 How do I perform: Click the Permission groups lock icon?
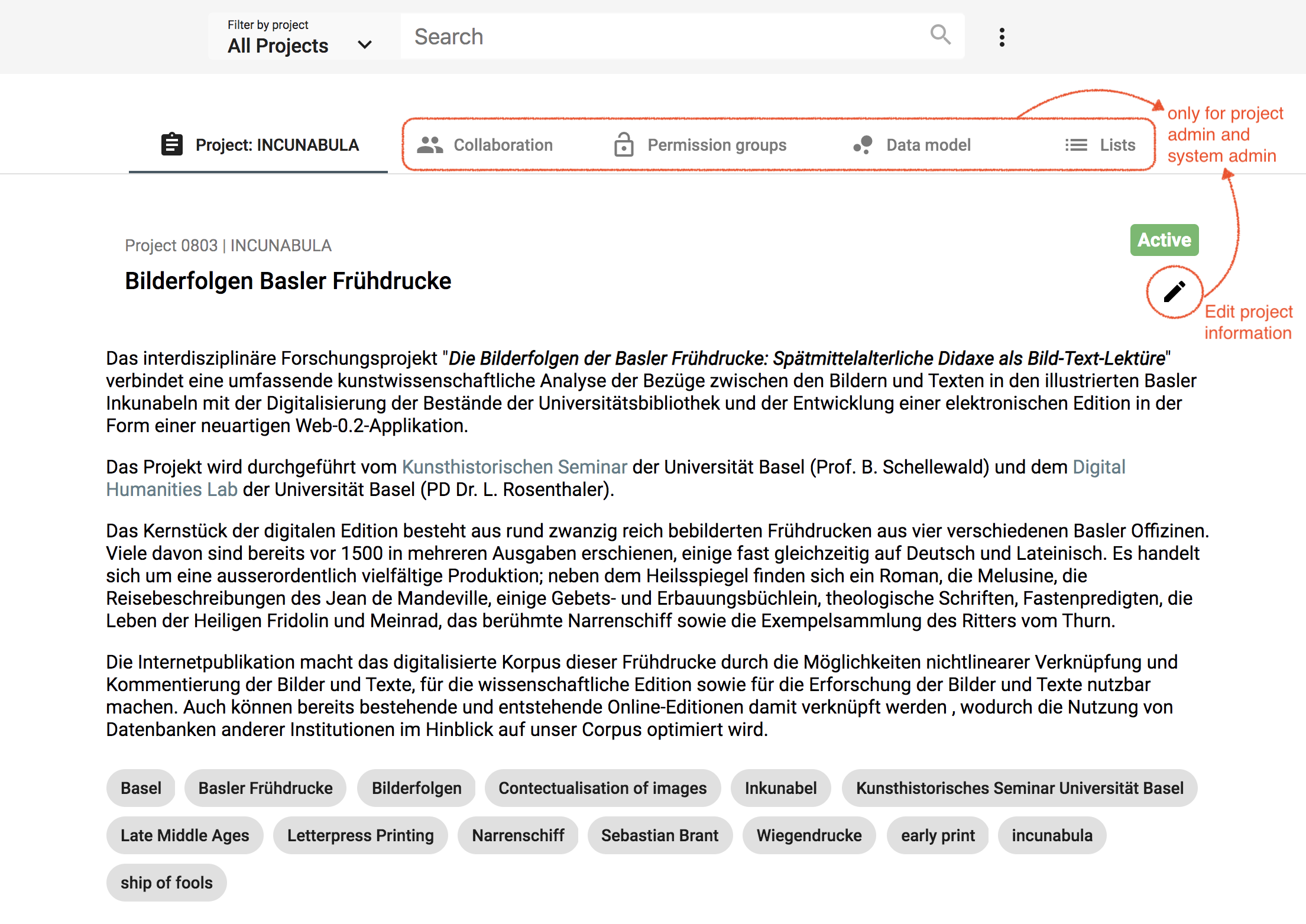tap(624, 145)
